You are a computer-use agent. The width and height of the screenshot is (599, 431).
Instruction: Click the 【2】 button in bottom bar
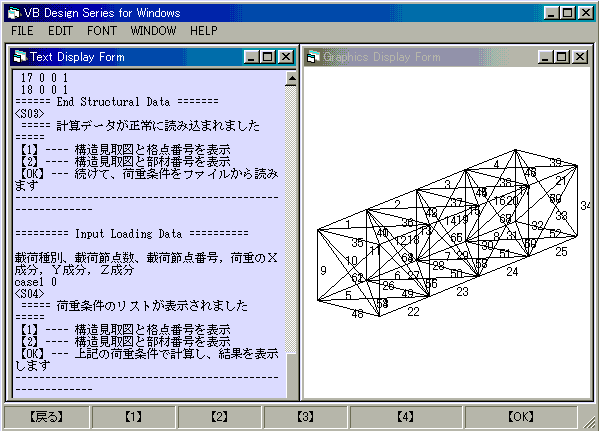219,417
